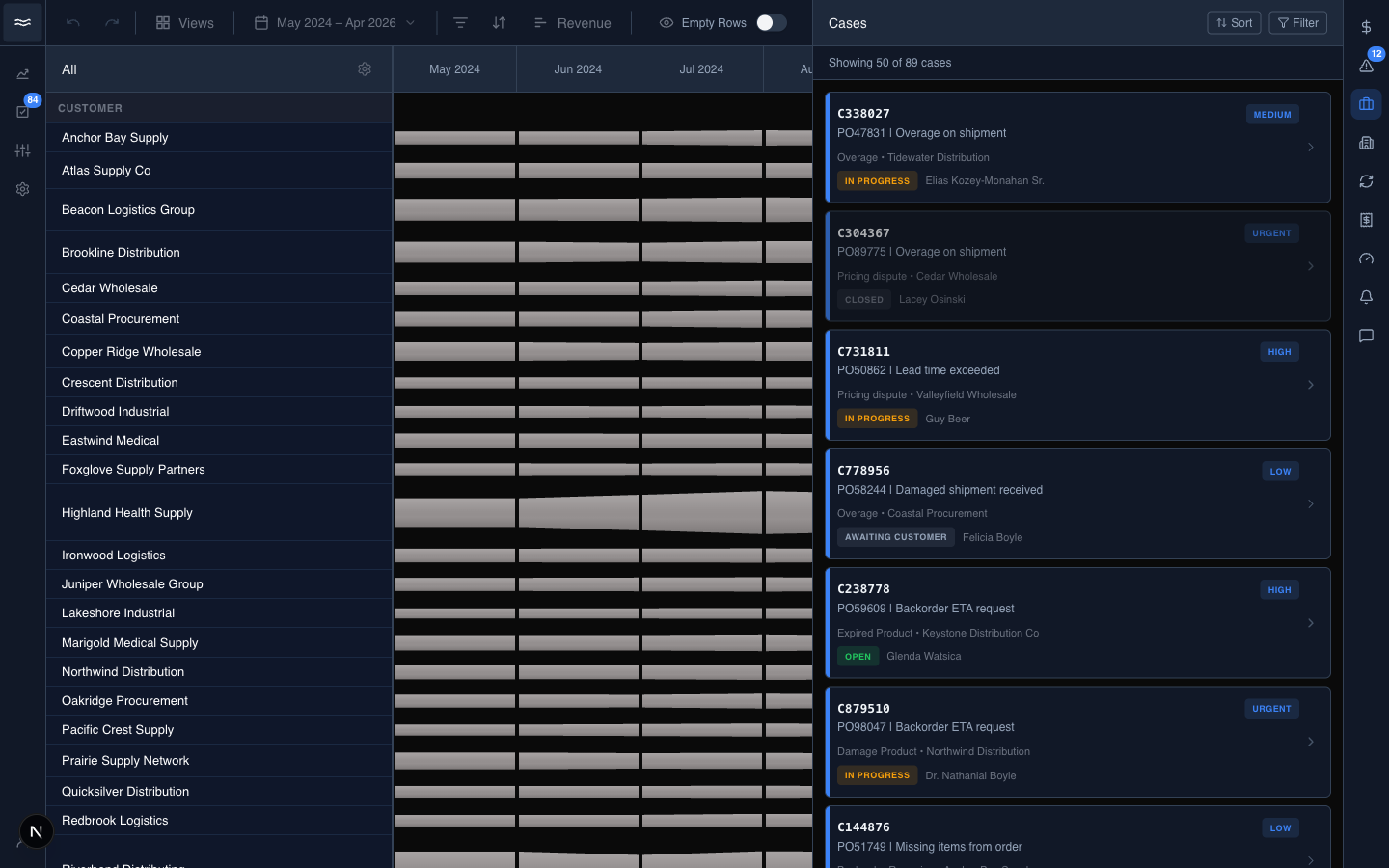Click the undo arrow icon
The image size is (1389, 868).
(73, 22)
